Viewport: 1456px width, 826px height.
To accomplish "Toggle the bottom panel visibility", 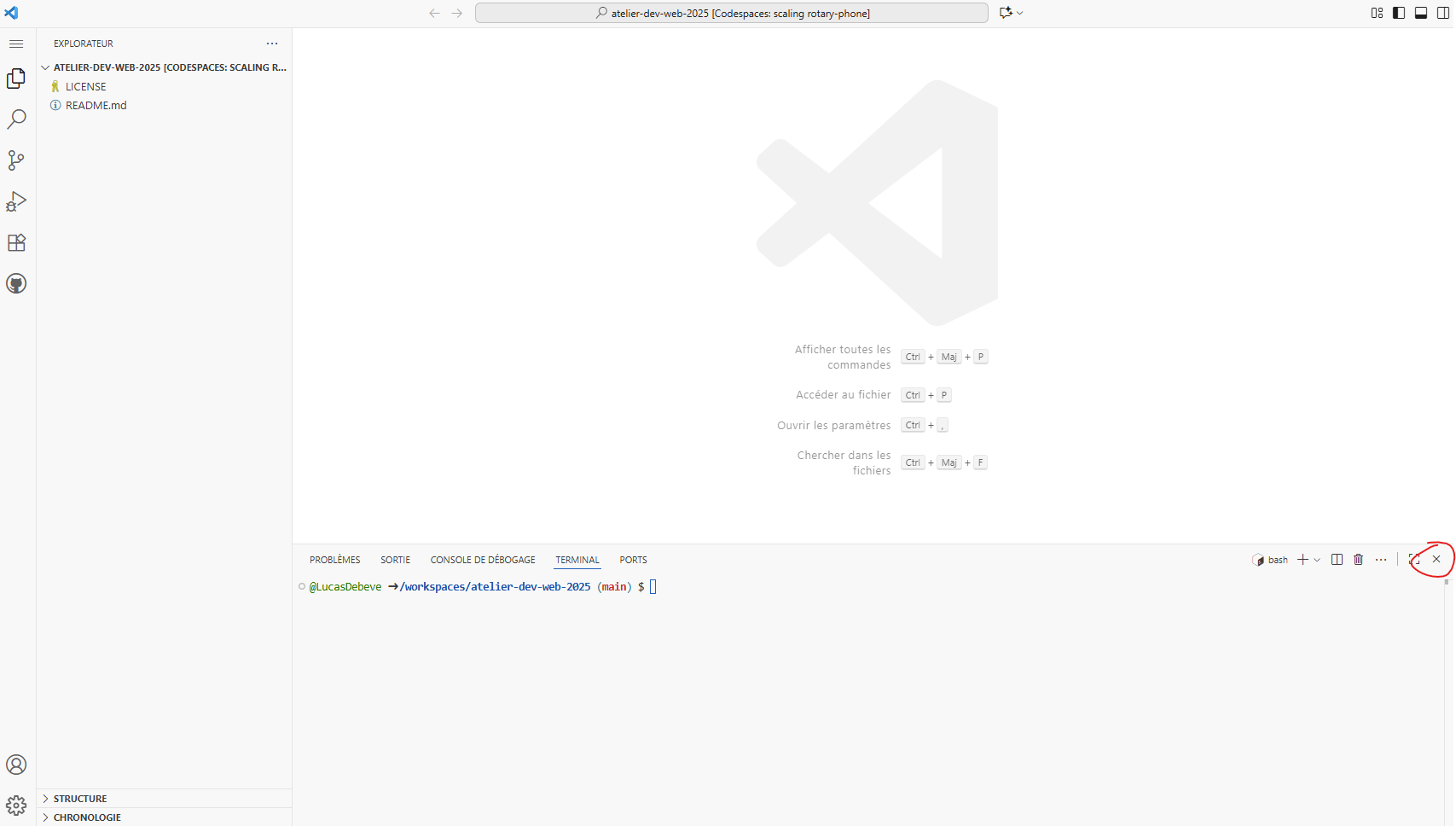I will [1421, 13].
